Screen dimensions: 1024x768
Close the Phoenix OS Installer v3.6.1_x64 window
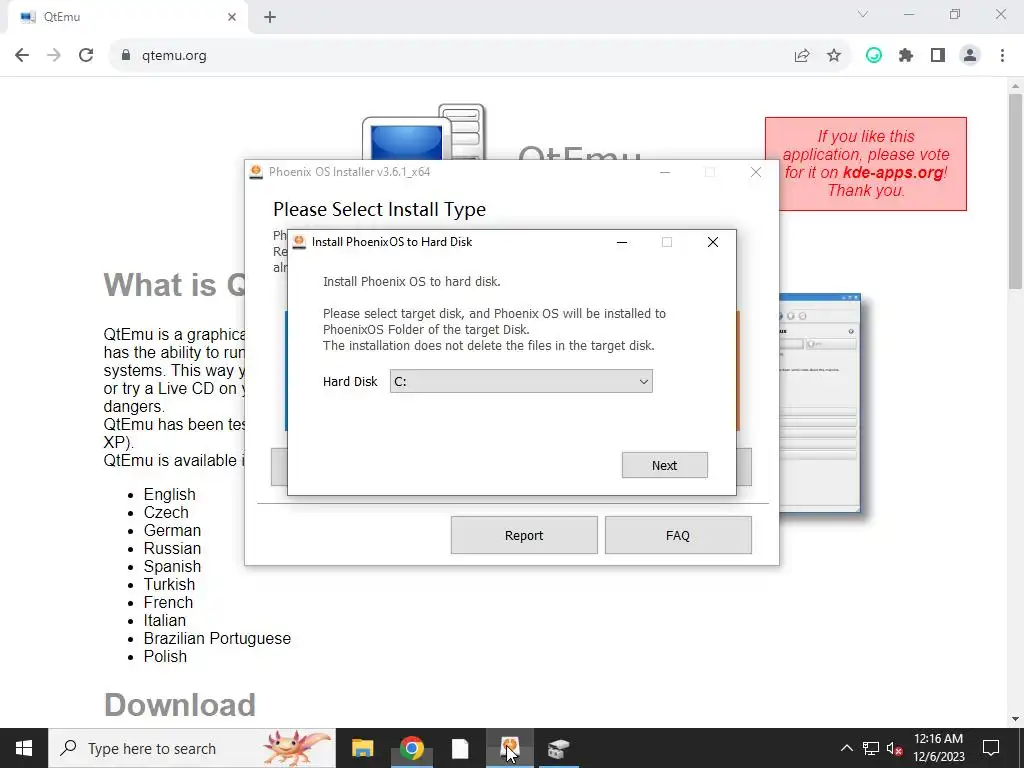(x=756, y=172)
